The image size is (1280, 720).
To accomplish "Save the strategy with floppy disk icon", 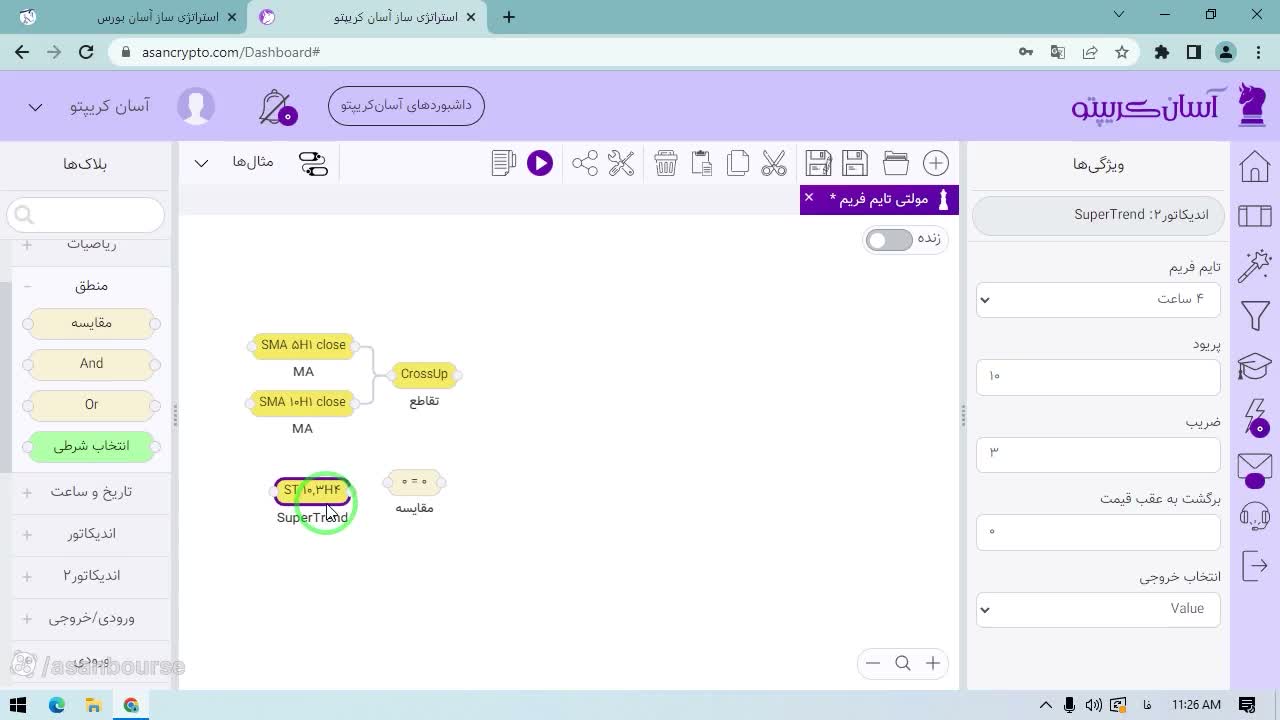I will click(855, 163).
